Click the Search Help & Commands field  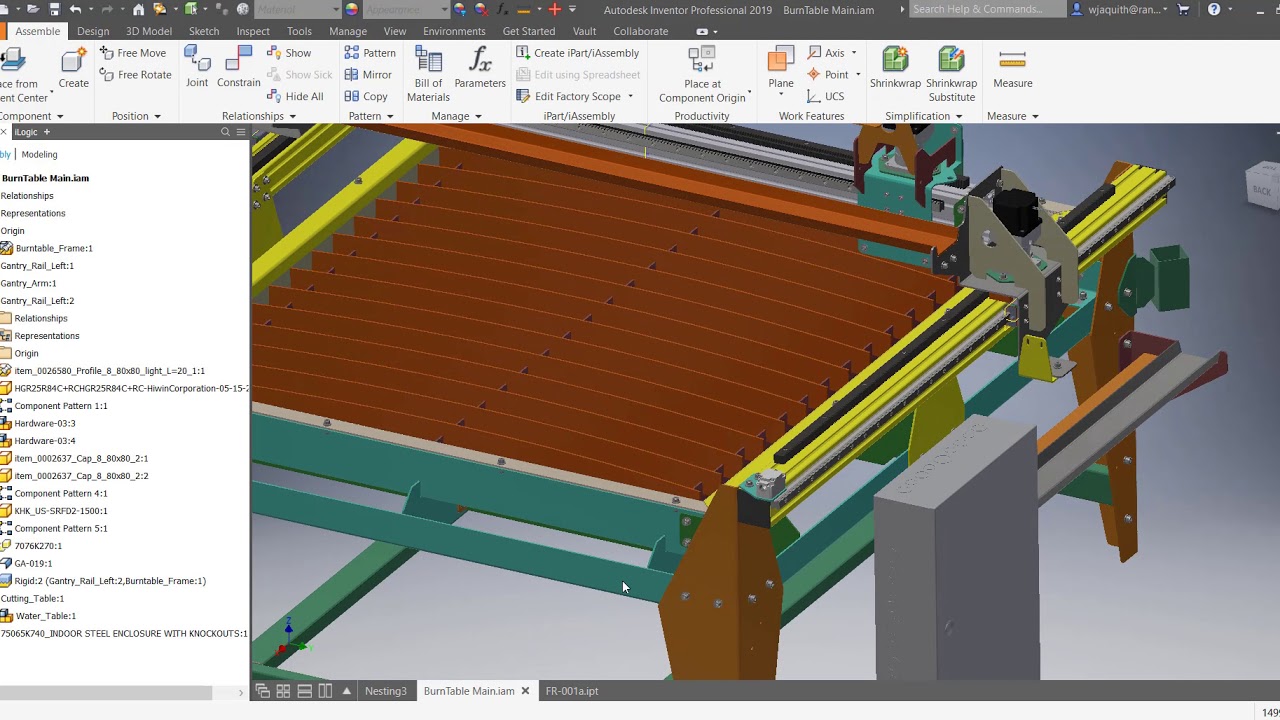coord(986,9)
